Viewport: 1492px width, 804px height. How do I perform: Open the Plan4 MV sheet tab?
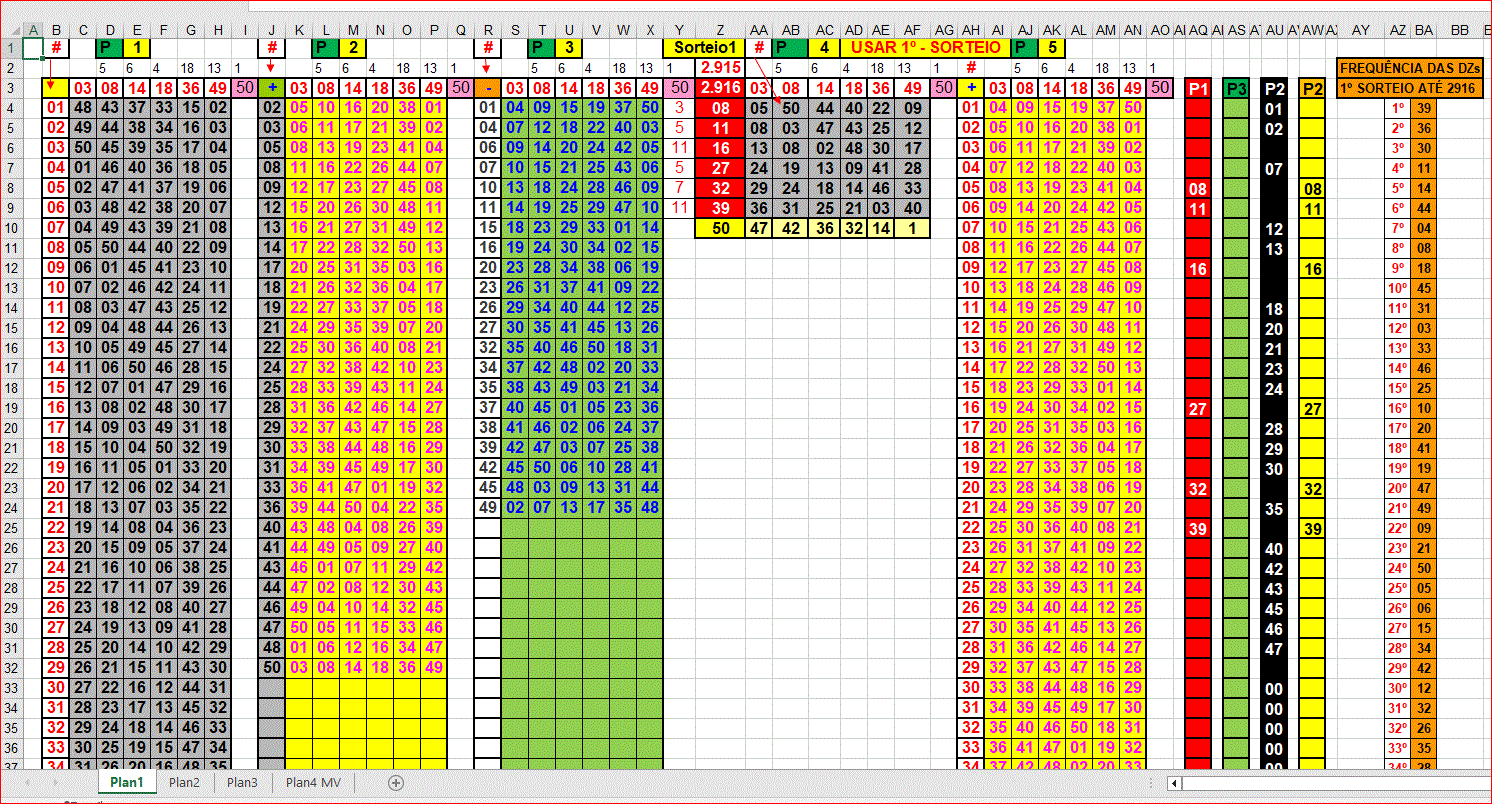[313, 783]
